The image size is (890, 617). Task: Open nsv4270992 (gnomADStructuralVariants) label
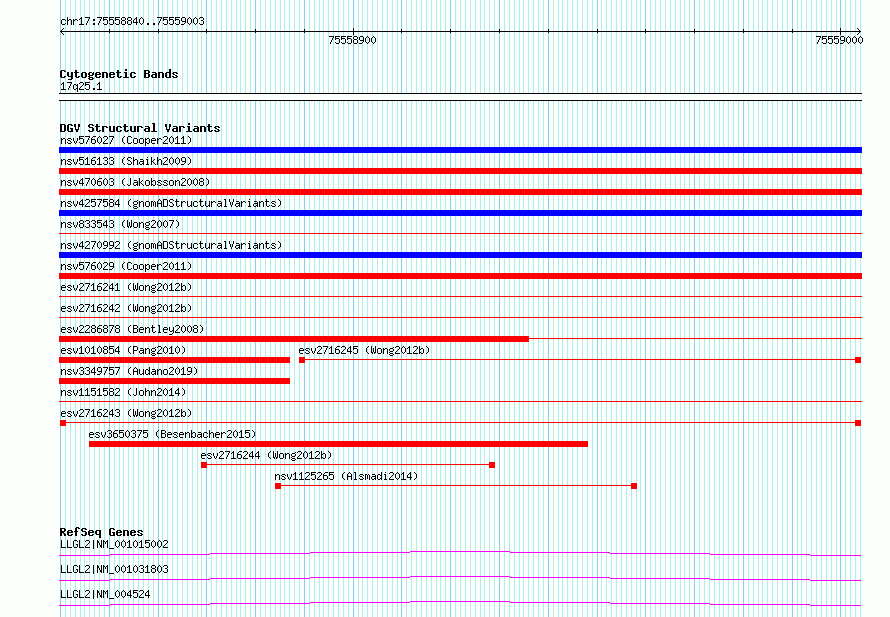(171, 245)
